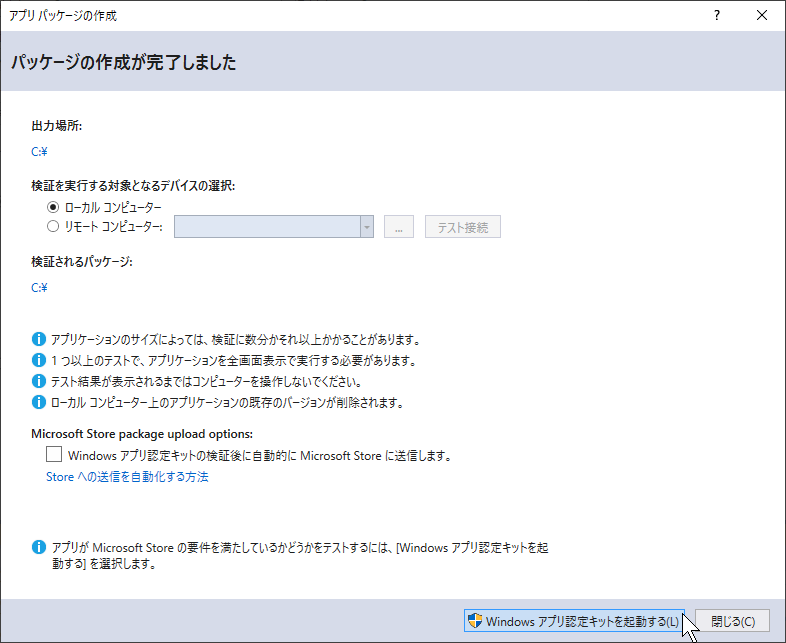The image size is (786, 643).
Task: Click the テスト接続 button
Action: click(x=463, y=227)
